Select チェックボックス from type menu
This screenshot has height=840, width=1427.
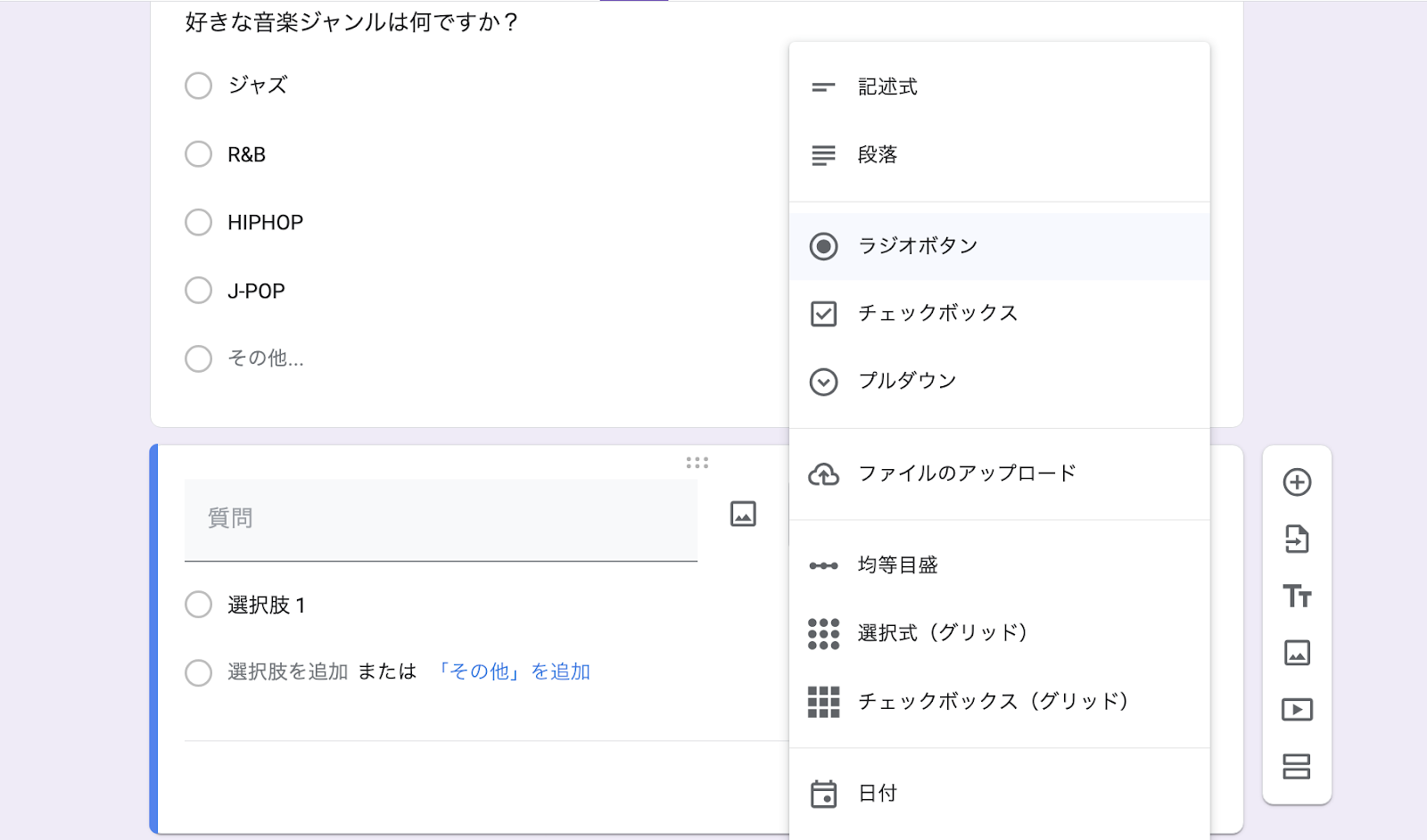pyautogui.click(x=937, y=314)
